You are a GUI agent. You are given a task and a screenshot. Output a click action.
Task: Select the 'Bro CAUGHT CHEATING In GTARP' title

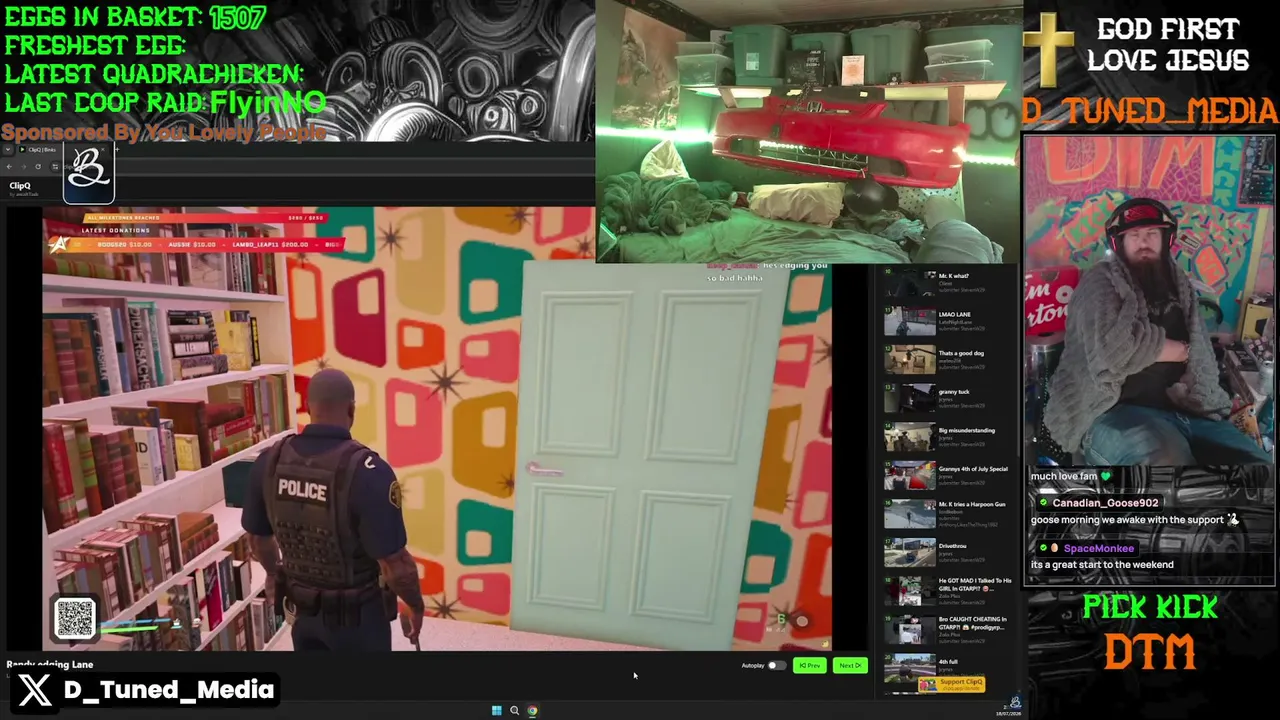point(973,623)
